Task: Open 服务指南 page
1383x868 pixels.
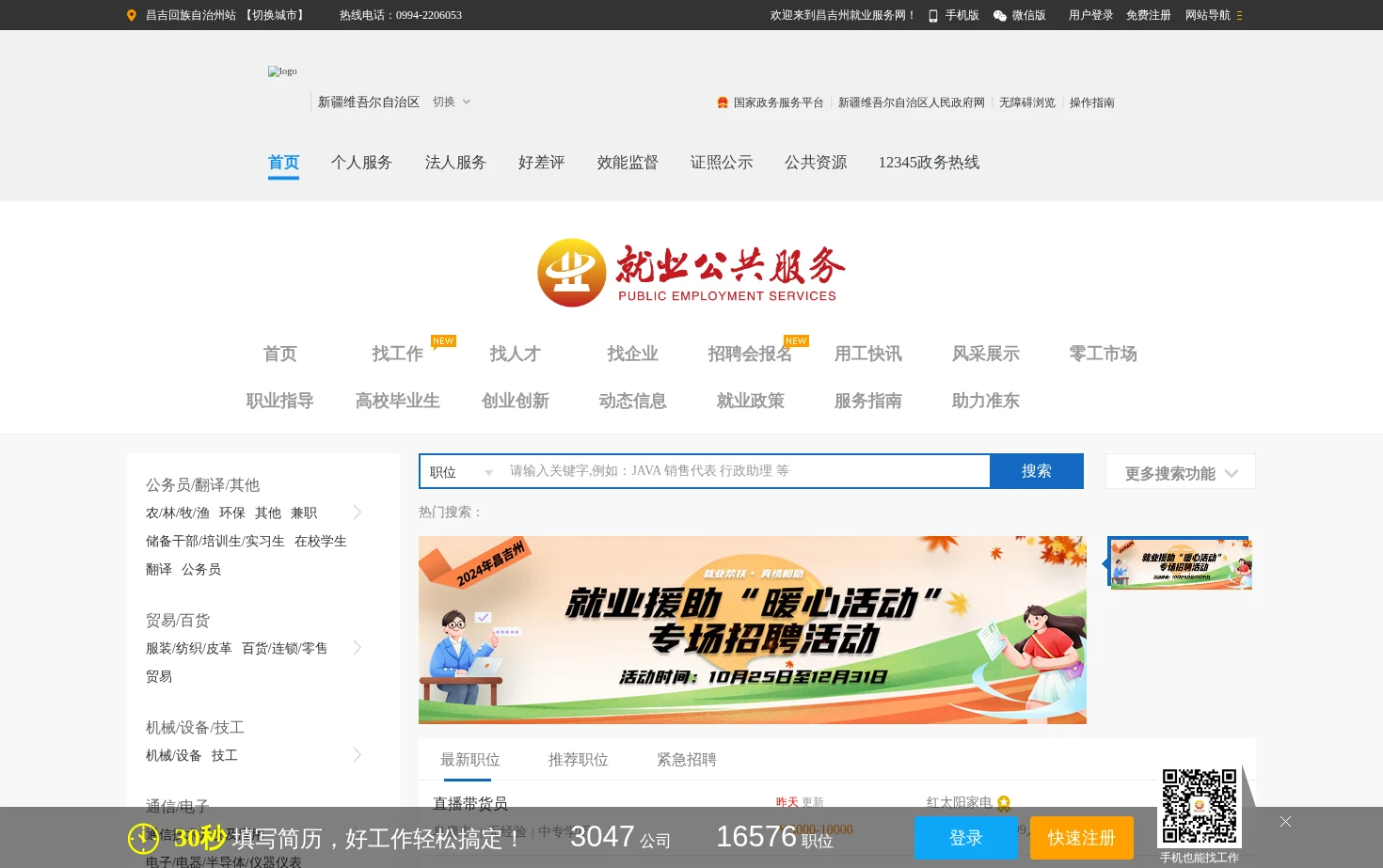Action: tap(867, 401)
